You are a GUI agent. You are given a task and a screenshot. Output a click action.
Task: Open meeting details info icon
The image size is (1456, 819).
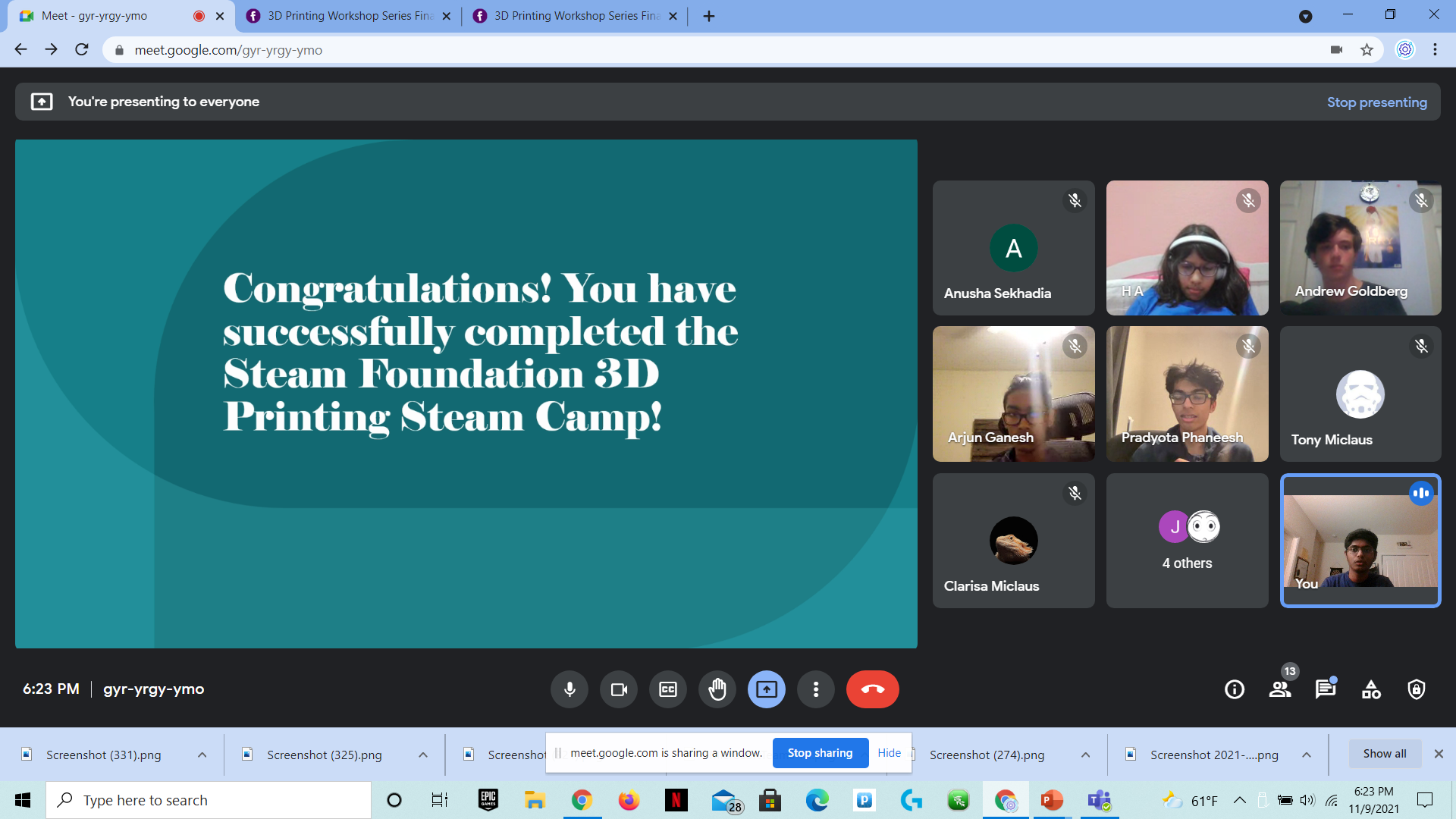1235,689
